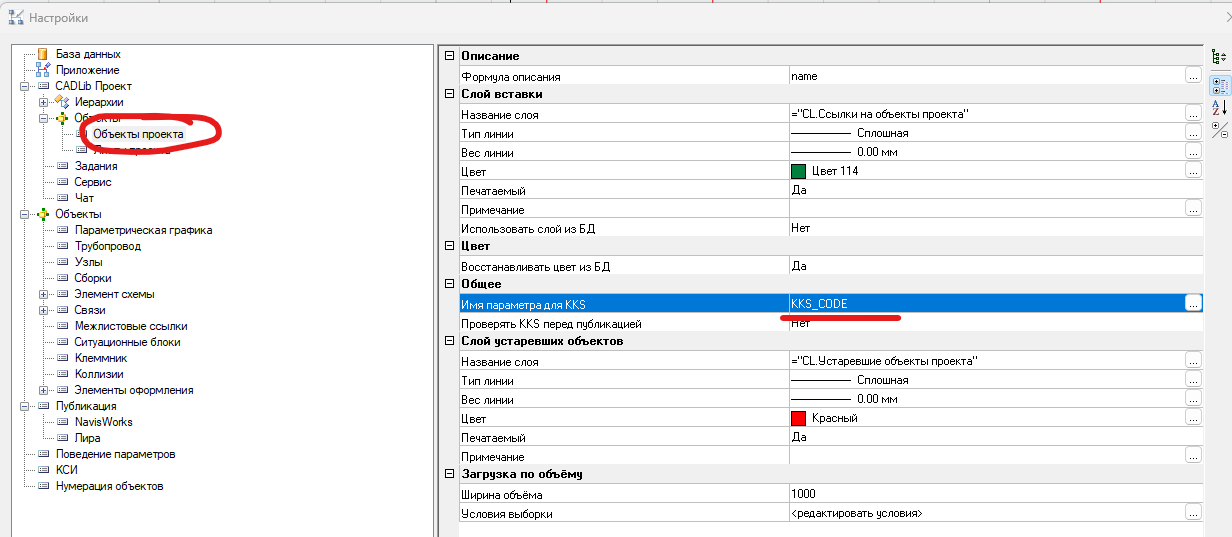Click the ellipsis button for Условия выборки

pyautogui.click(x=1192, y=513)
